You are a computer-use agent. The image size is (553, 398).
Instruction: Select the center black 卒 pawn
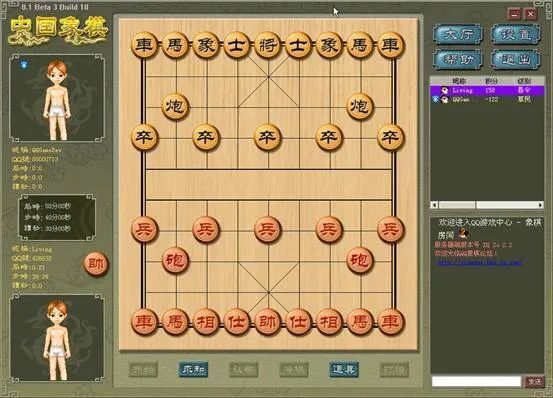click(267, 137)
